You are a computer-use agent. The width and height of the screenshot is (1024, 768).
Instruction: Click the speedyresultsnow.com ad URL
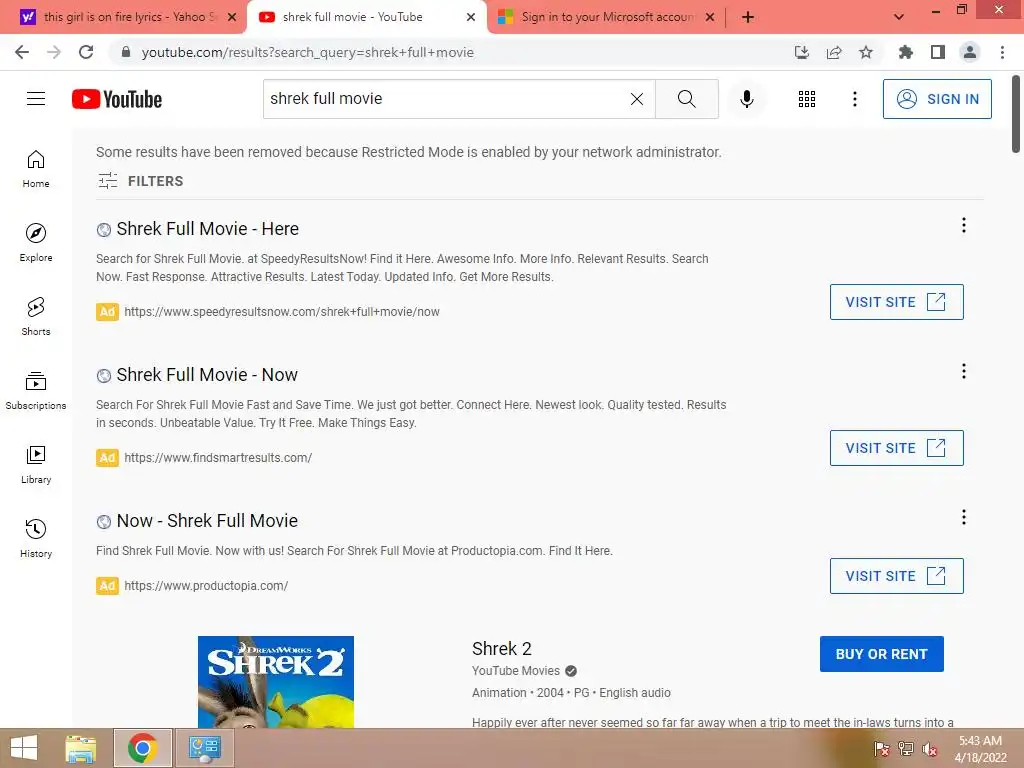281,312
